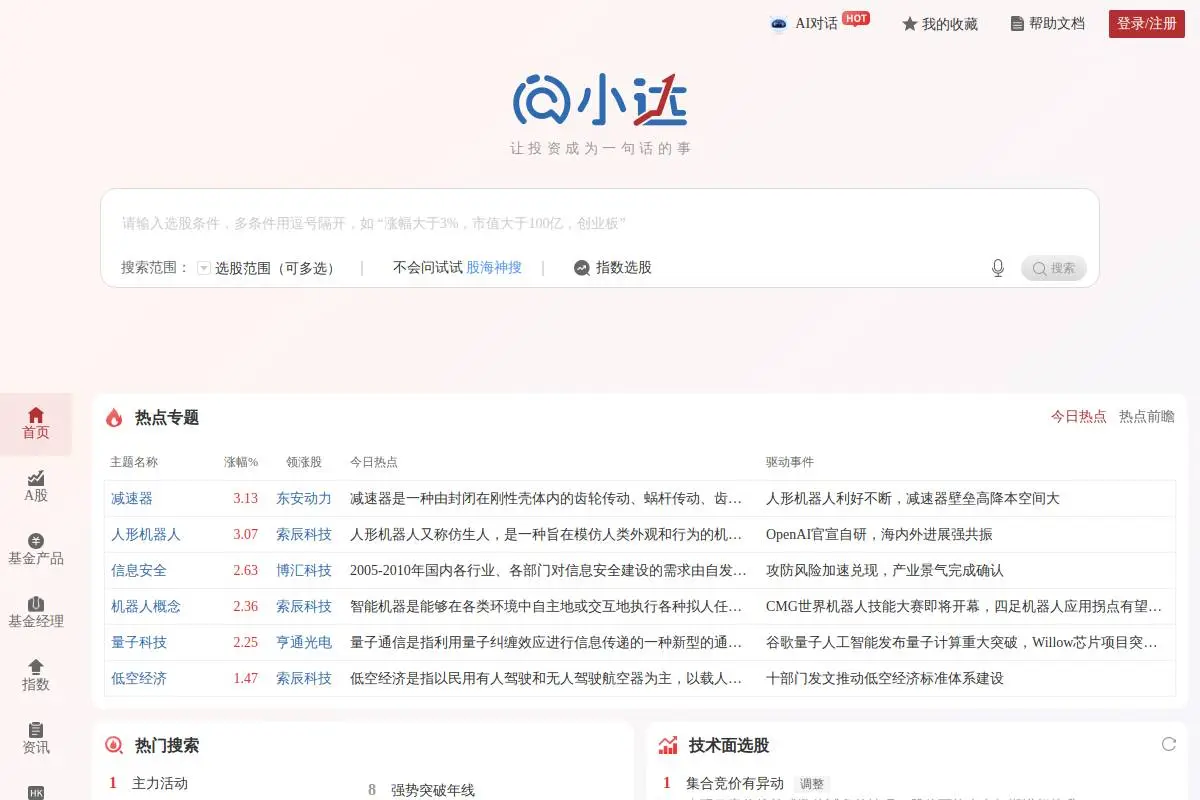The width and height of the screenshot is (1200, 800).
Task: Click the 调整 tag
Action: [x=811, y=784]
